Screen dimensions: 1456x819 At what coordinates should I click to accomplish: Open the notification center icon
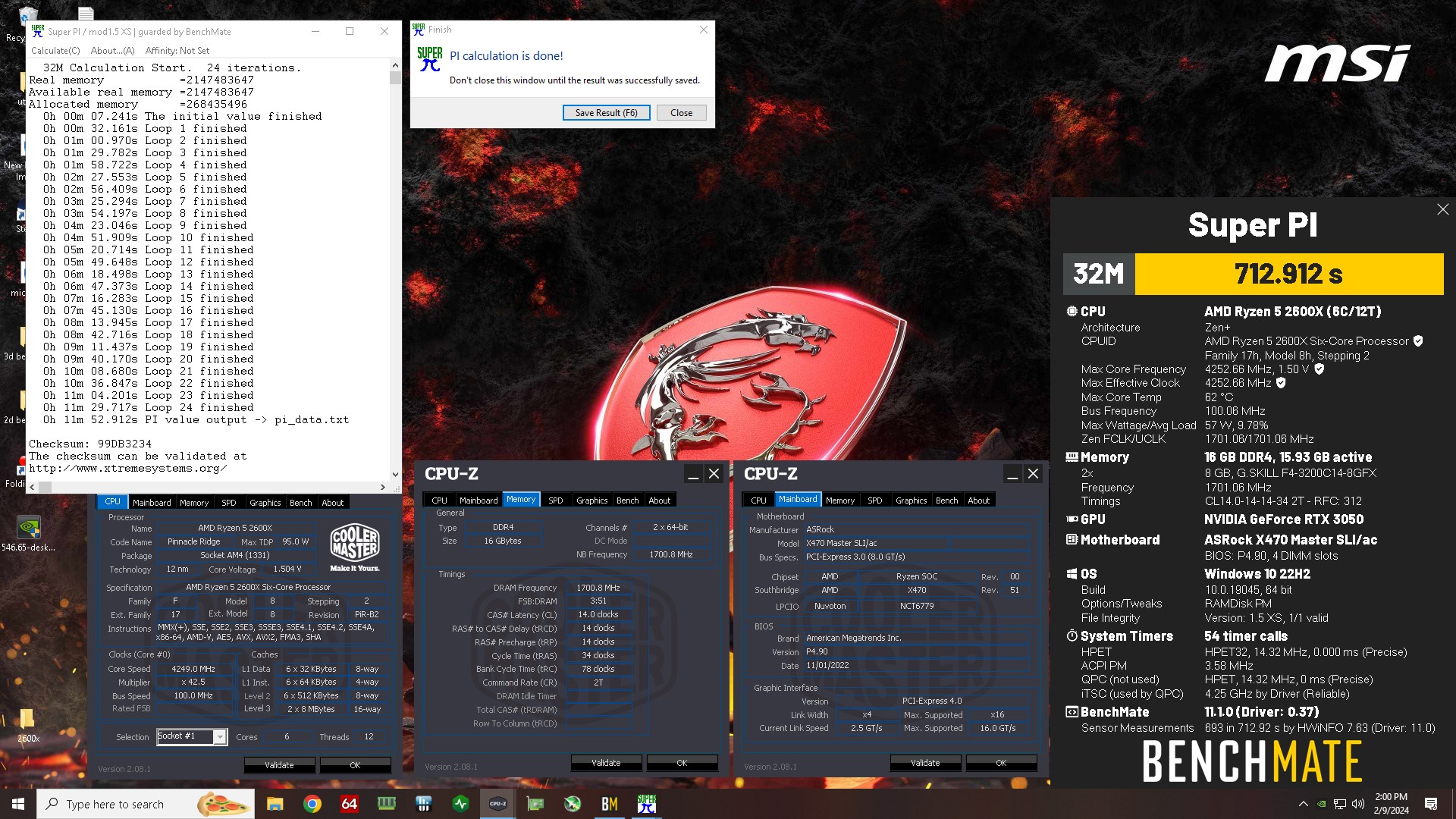(x=1431, y=804)
